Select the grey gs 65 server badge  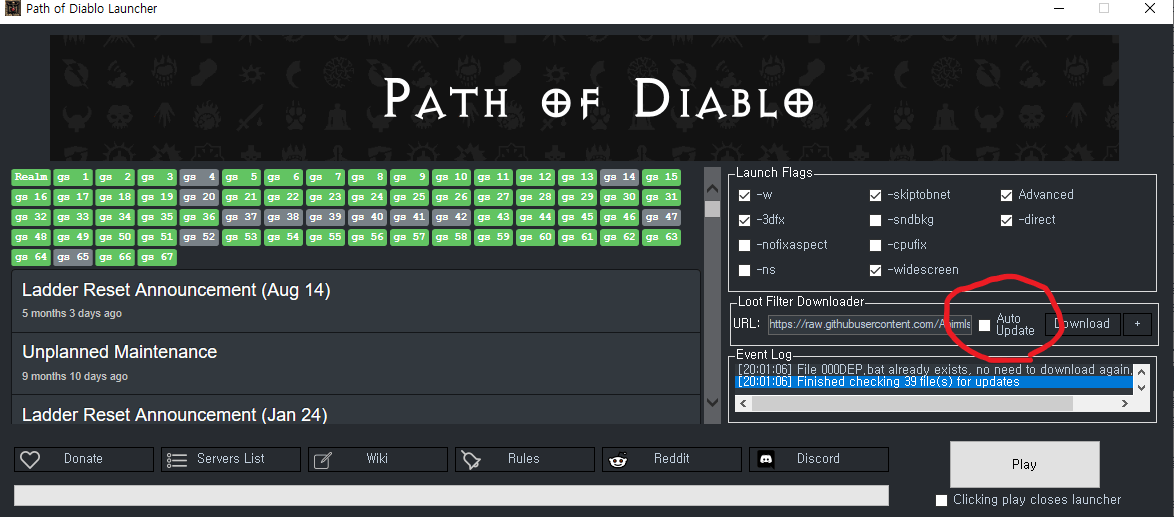coord(73,258)
